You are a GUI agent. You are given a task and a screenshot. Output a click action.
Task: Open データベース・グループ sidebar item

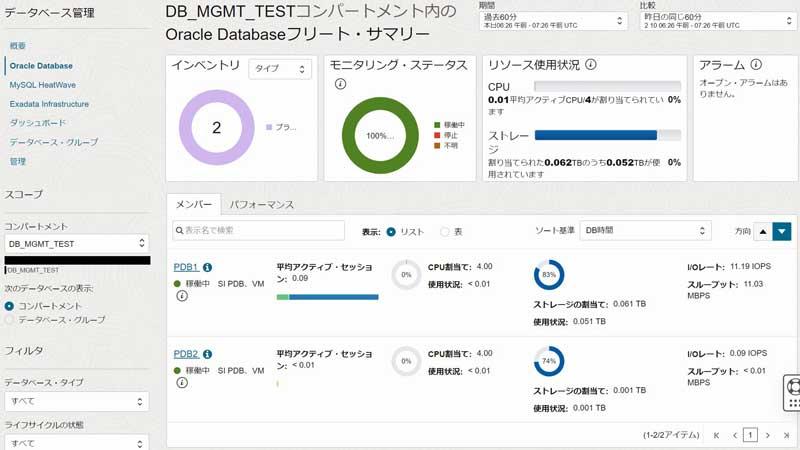click(54, 142)
